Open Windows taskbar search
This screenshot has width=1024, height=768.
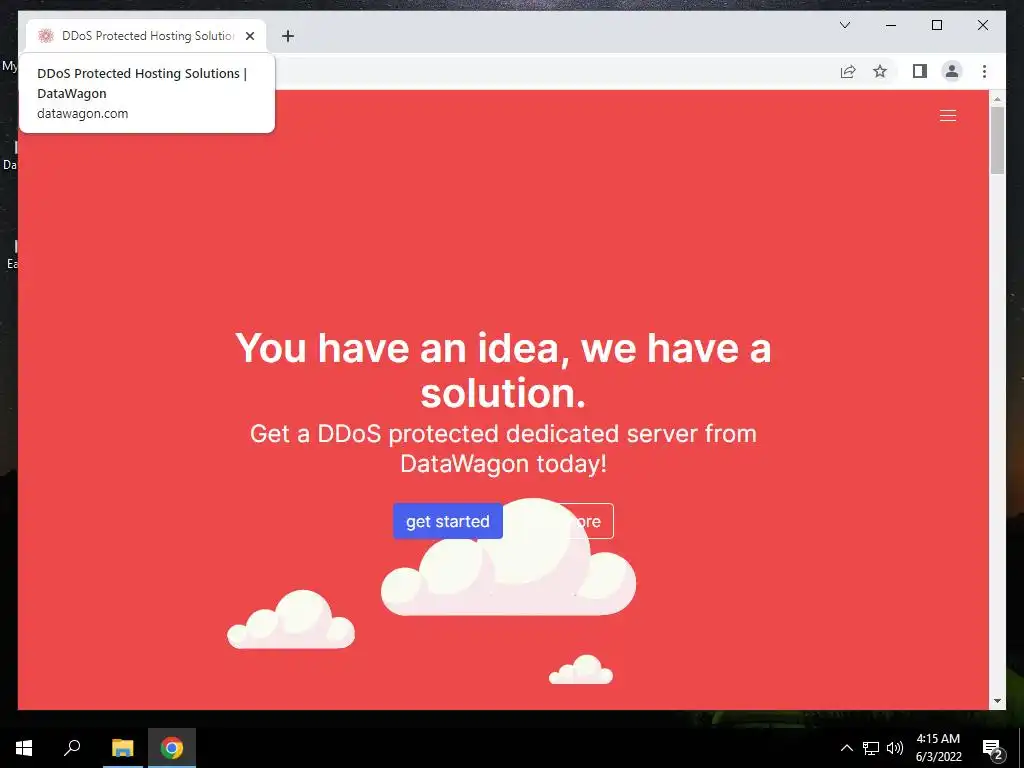pos(72,748)
